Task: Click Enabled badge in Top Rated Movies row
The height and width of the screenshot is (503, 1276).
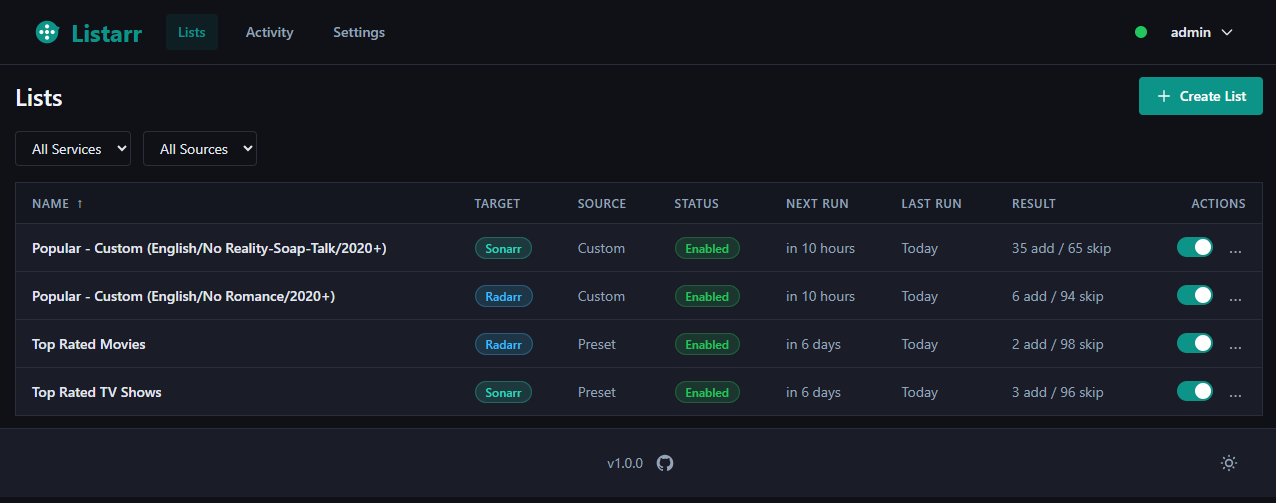Action: pyautogui.click(x=707, y=344)
